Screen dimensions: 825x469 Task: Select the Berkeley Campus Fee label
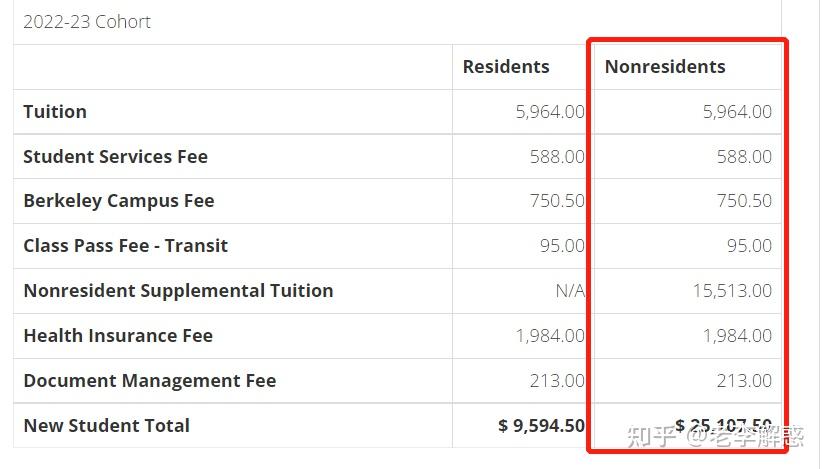point(118,201)
